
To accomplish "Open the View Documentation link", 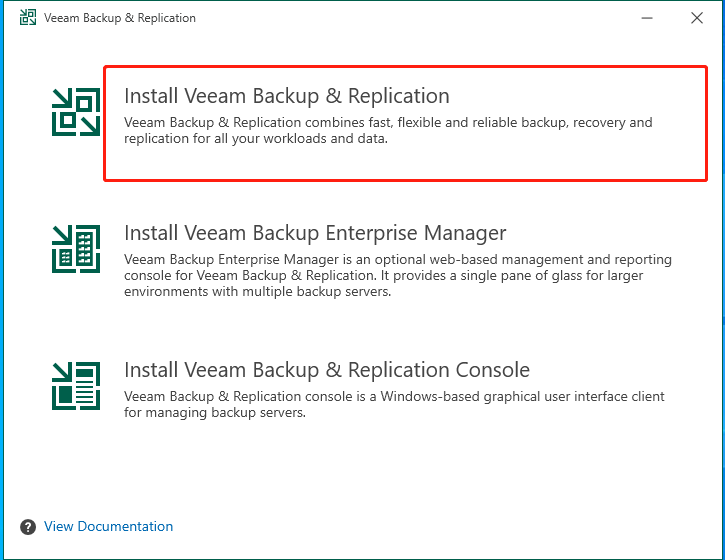I will [x=109, y=526].
